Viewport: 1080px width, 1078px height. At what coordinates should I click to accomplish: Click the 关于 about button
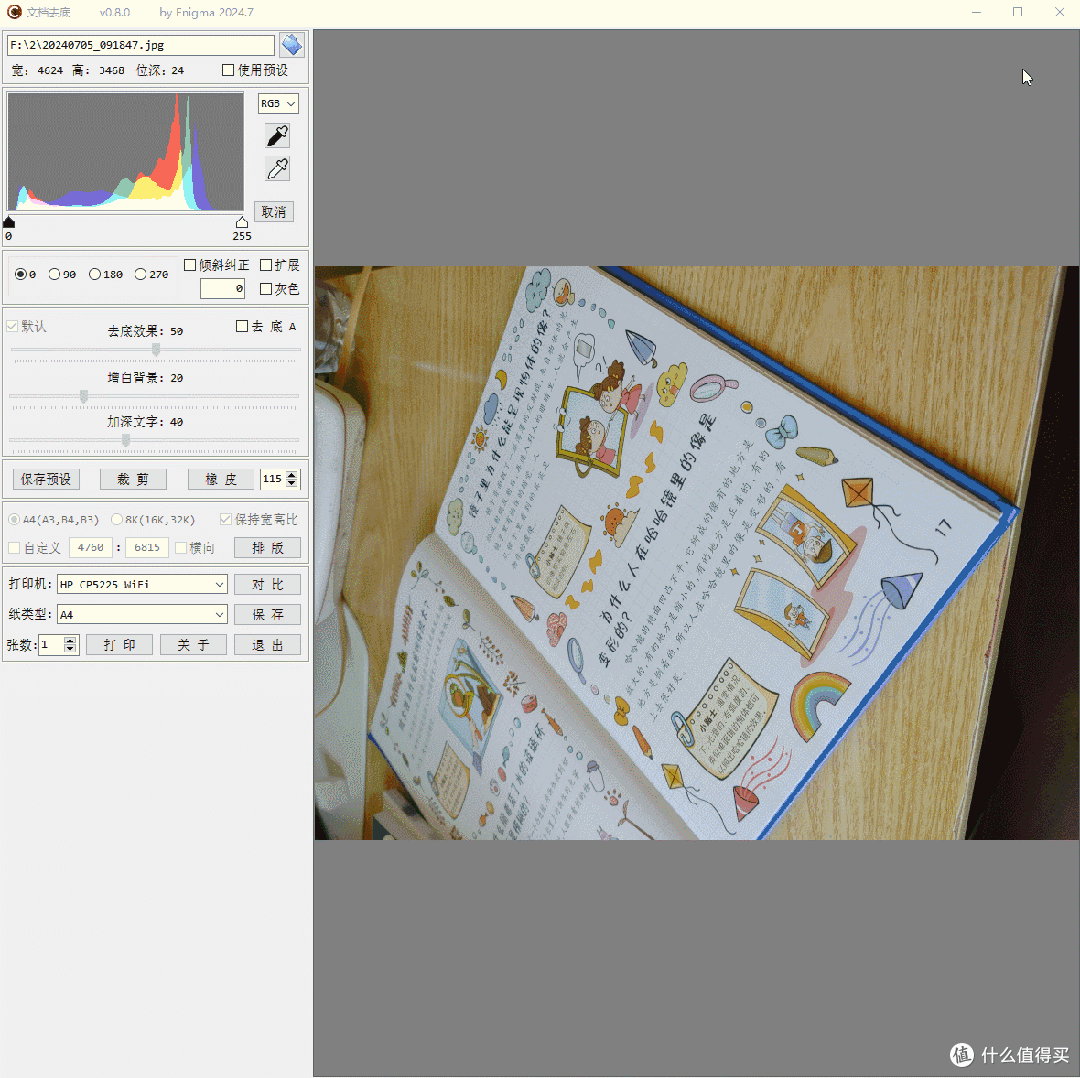point(193,645)
